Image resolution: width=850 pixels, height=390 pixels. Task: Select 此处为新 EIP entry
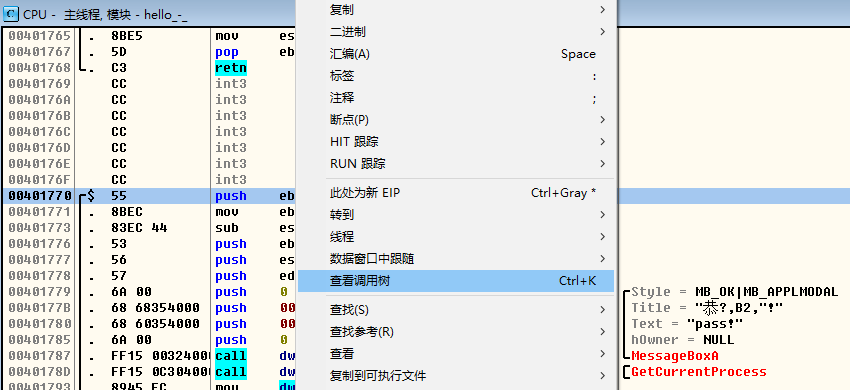(x=456, y=193)
